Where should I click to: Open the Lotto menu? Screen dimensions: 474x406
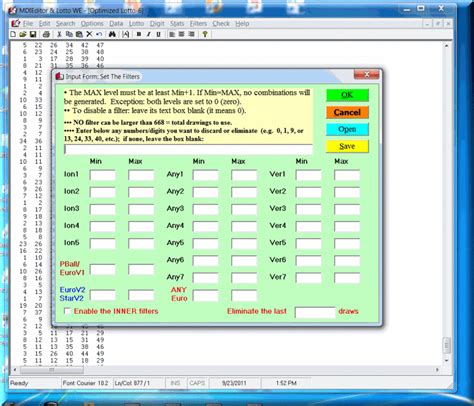(136, 24)
